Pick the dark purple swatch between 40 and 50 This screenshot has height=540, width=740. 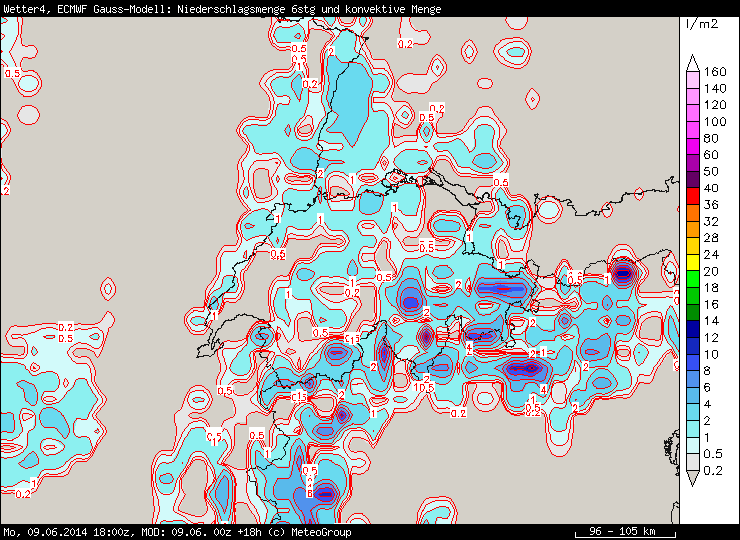[x=693, y=179]
